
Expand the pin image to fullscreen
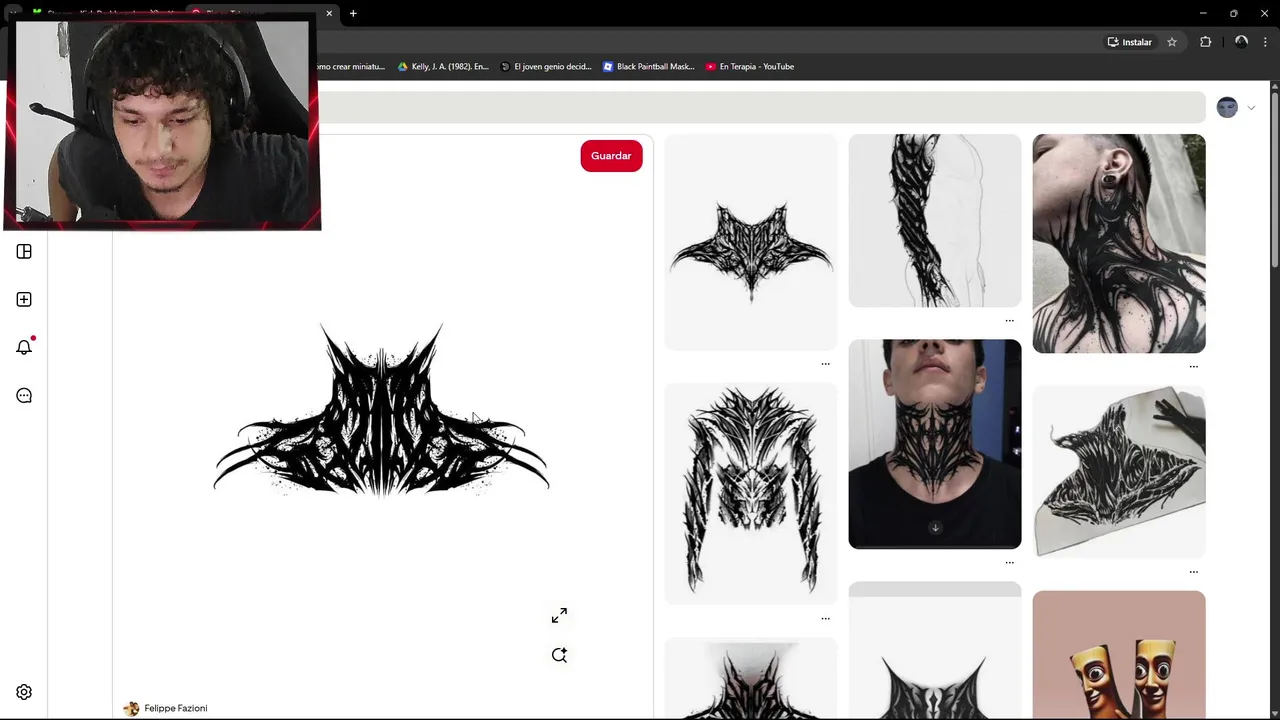[559, 616]
